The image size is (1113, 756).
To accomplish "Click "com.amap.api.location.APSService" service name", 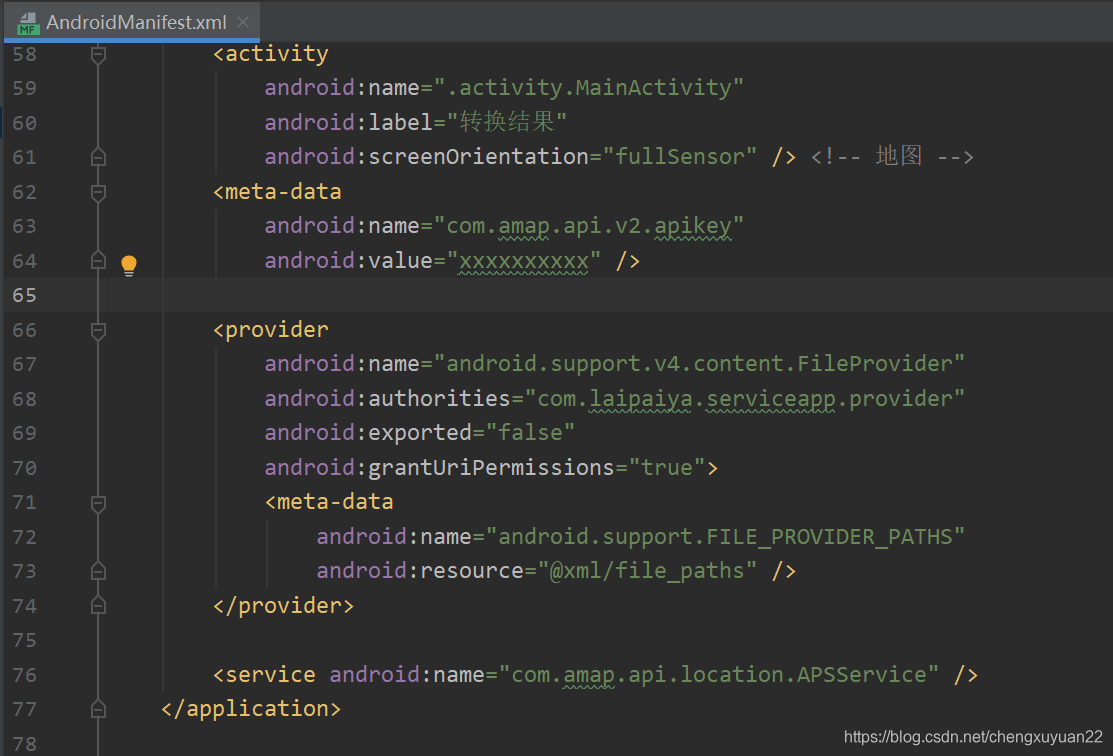I will pyautogui.click(x=719, y=675).
